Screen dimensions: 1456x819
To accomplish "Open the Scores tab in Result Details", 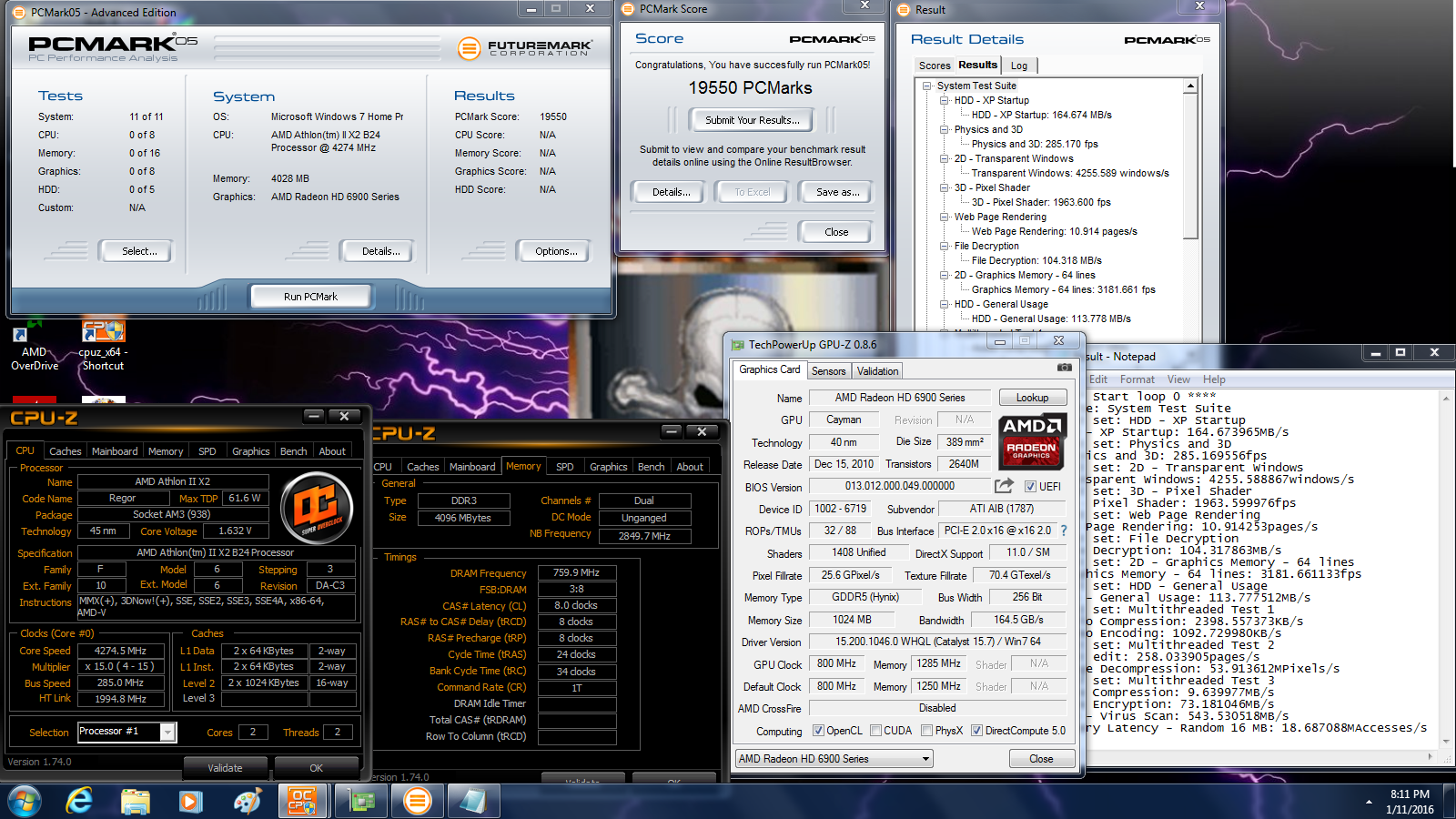I will coord(935,66).
